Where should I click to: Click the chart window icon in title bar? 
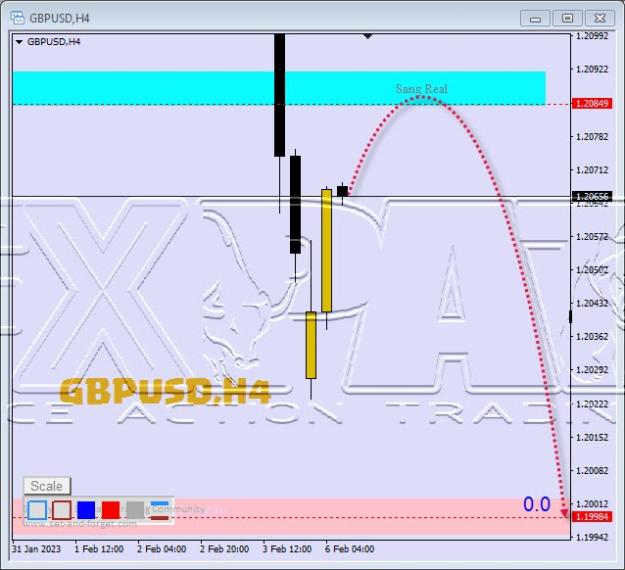click(18, 18)
